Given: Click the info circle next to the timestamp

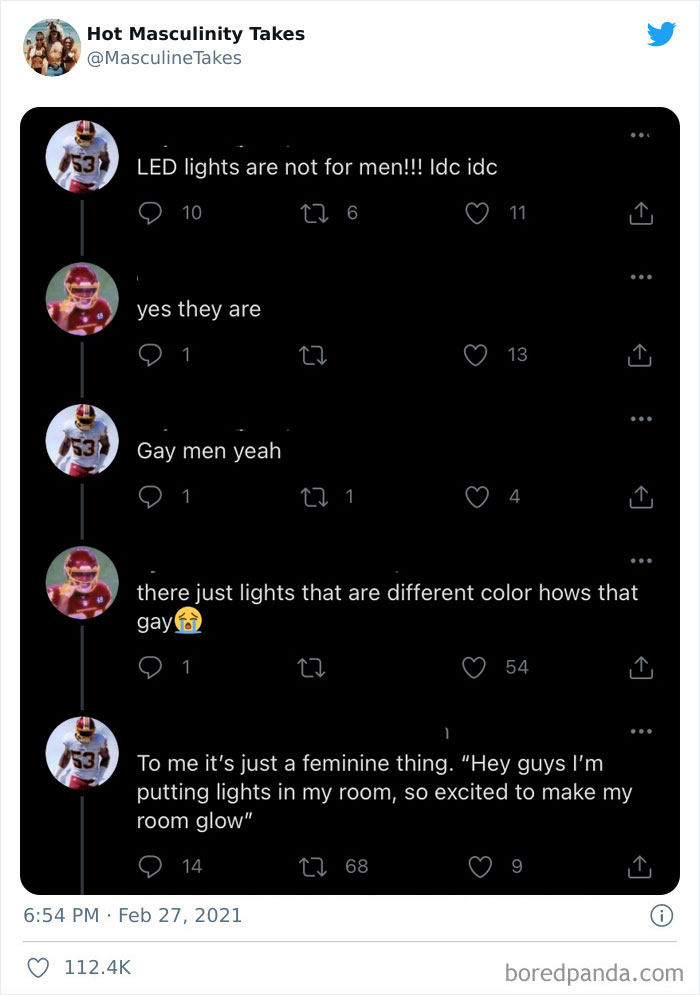Looking at the screenshot, I should (x=662, y=915).
